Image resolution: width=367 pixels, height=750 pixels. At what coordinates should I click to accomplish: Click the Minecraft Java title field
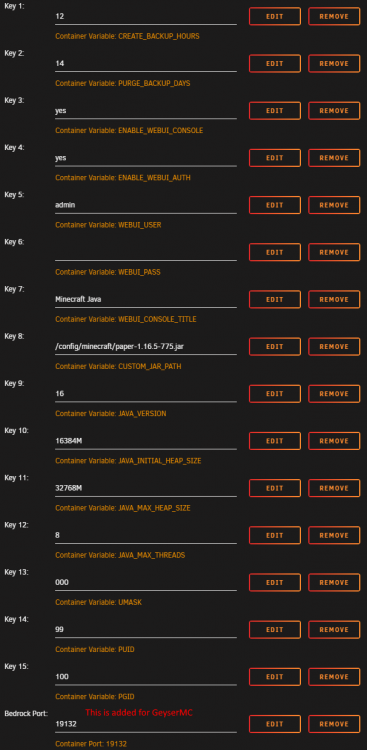click(x=146, y=300)
